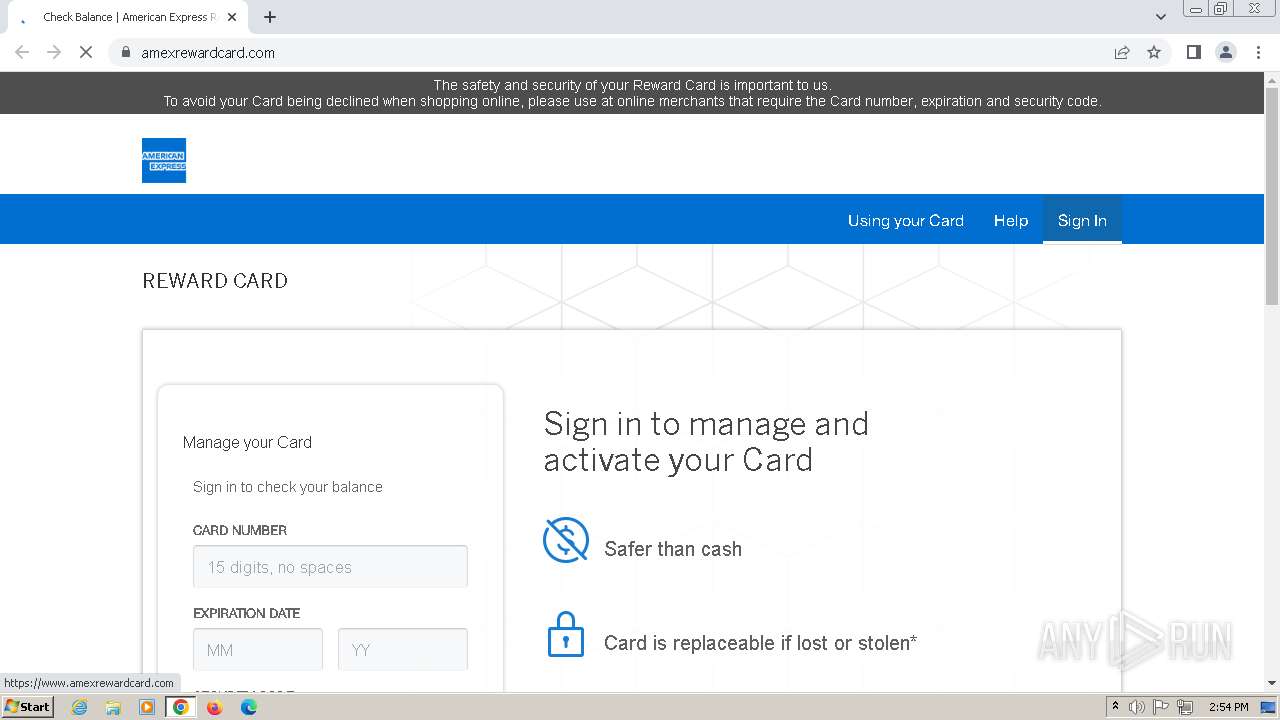Open network status tray icon
This screenshot has height=720, width=1280.
[1187, 707]
